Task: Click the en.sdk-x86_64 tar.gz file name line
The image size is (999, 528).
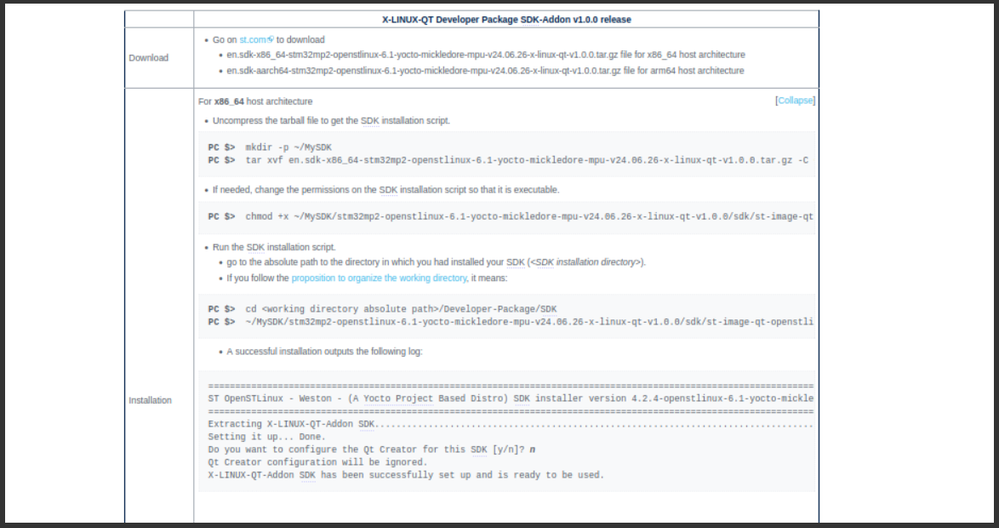Action: tap(486, 55)
